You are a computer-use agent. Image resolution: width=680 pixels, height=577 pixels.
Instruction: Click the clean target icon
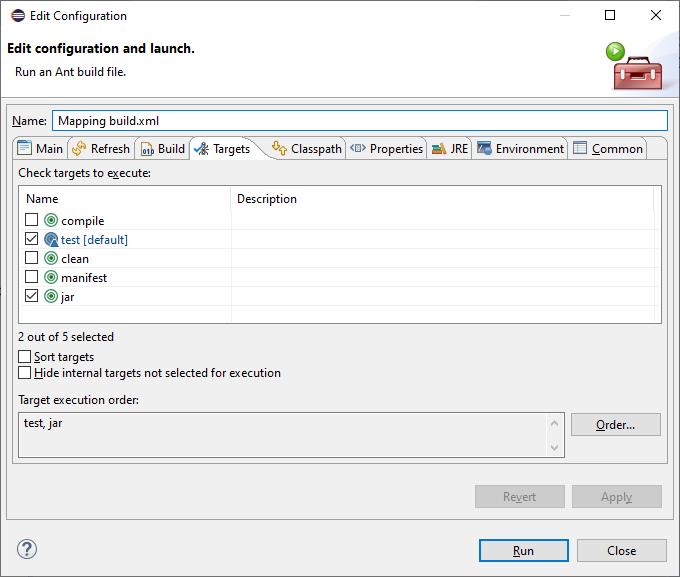[51, 259]
